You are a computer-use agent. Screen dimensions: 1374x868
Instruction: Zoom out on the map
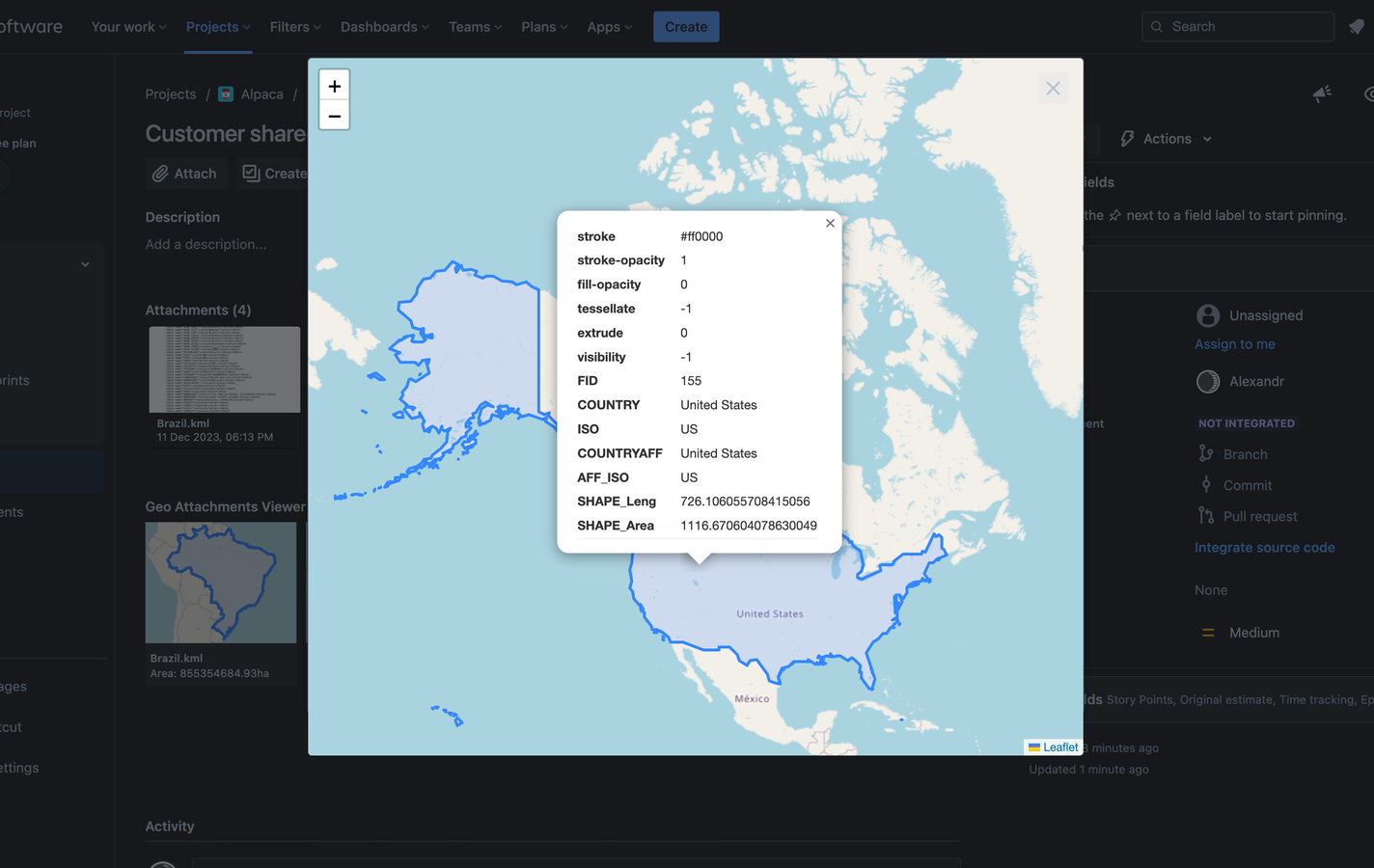(x=334, y=116)
